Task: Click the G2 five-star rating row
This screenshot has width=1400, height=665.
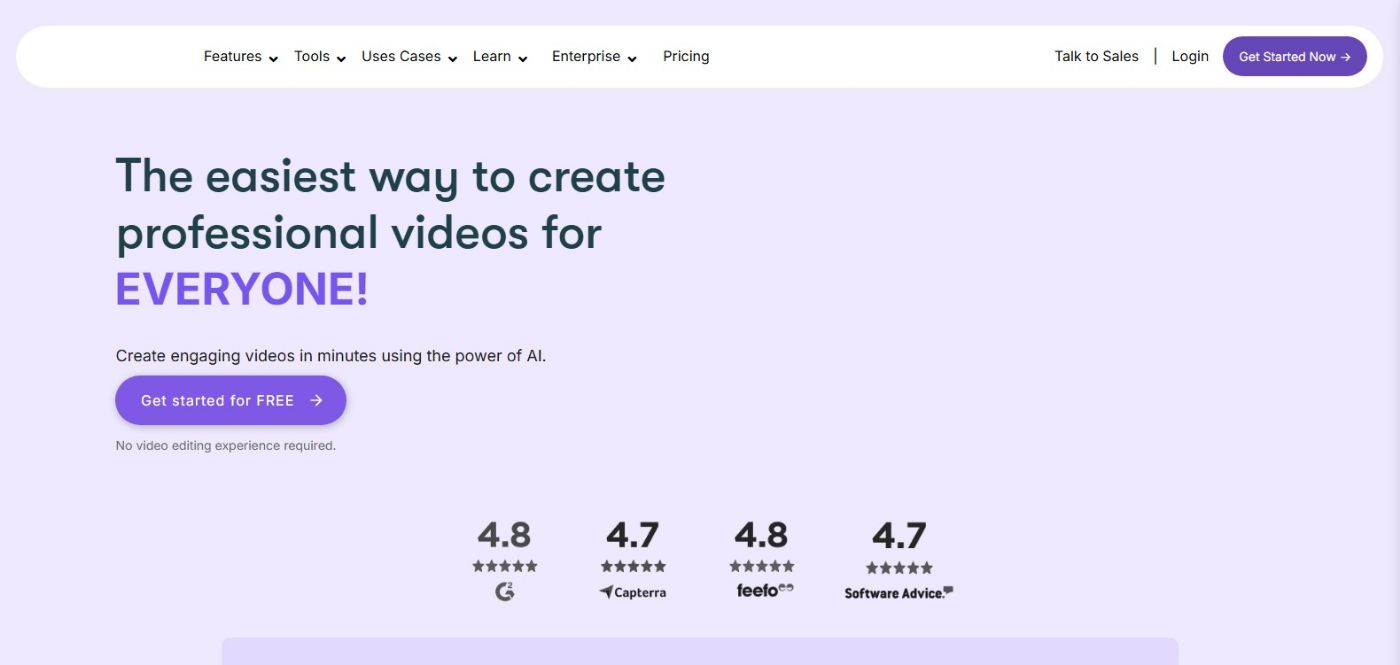Action: 505,566
